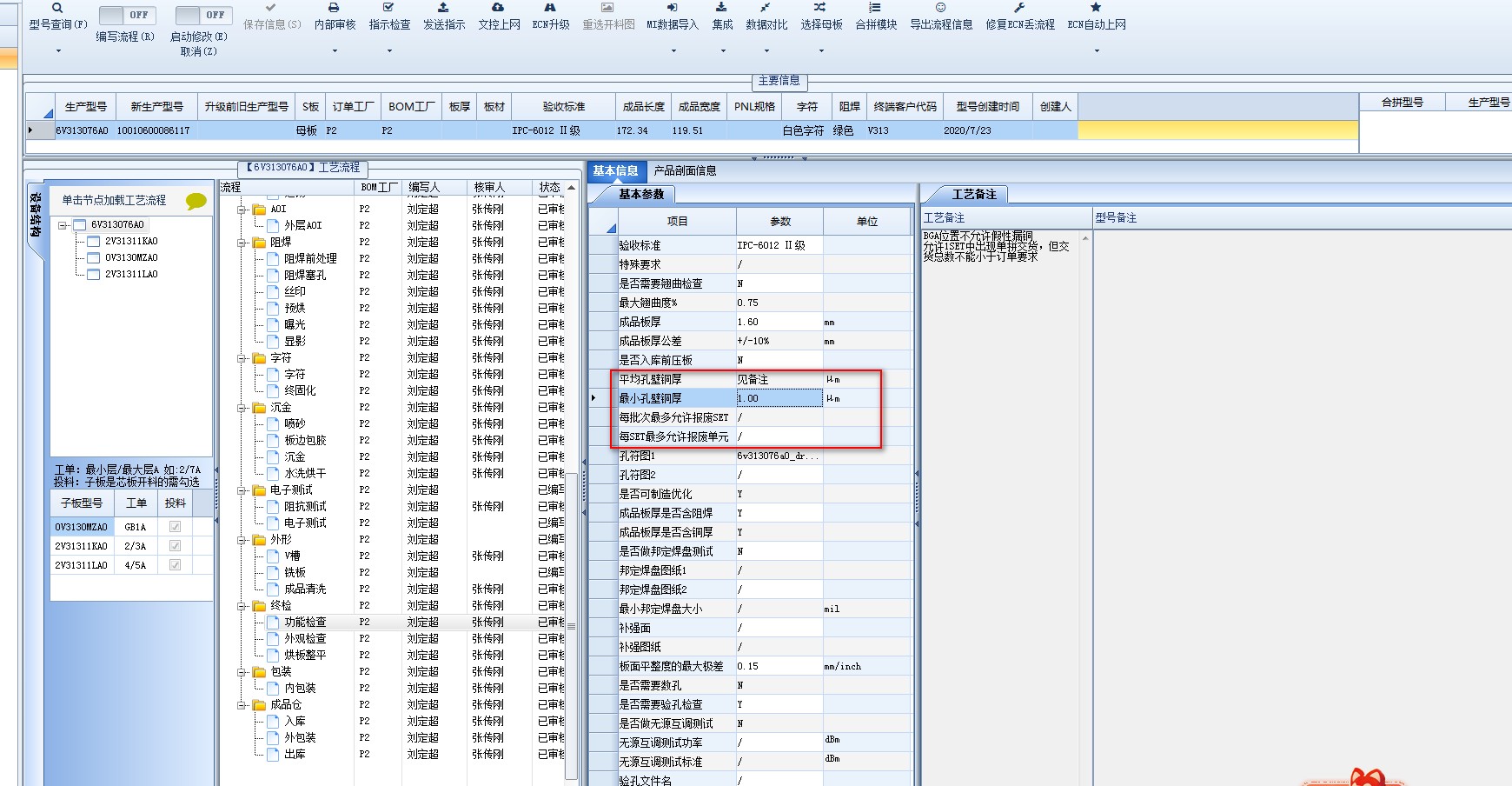Screen dimensions: 1512x786
Task: Select the 工艺备注 tab
Action: tap(974, 194)
